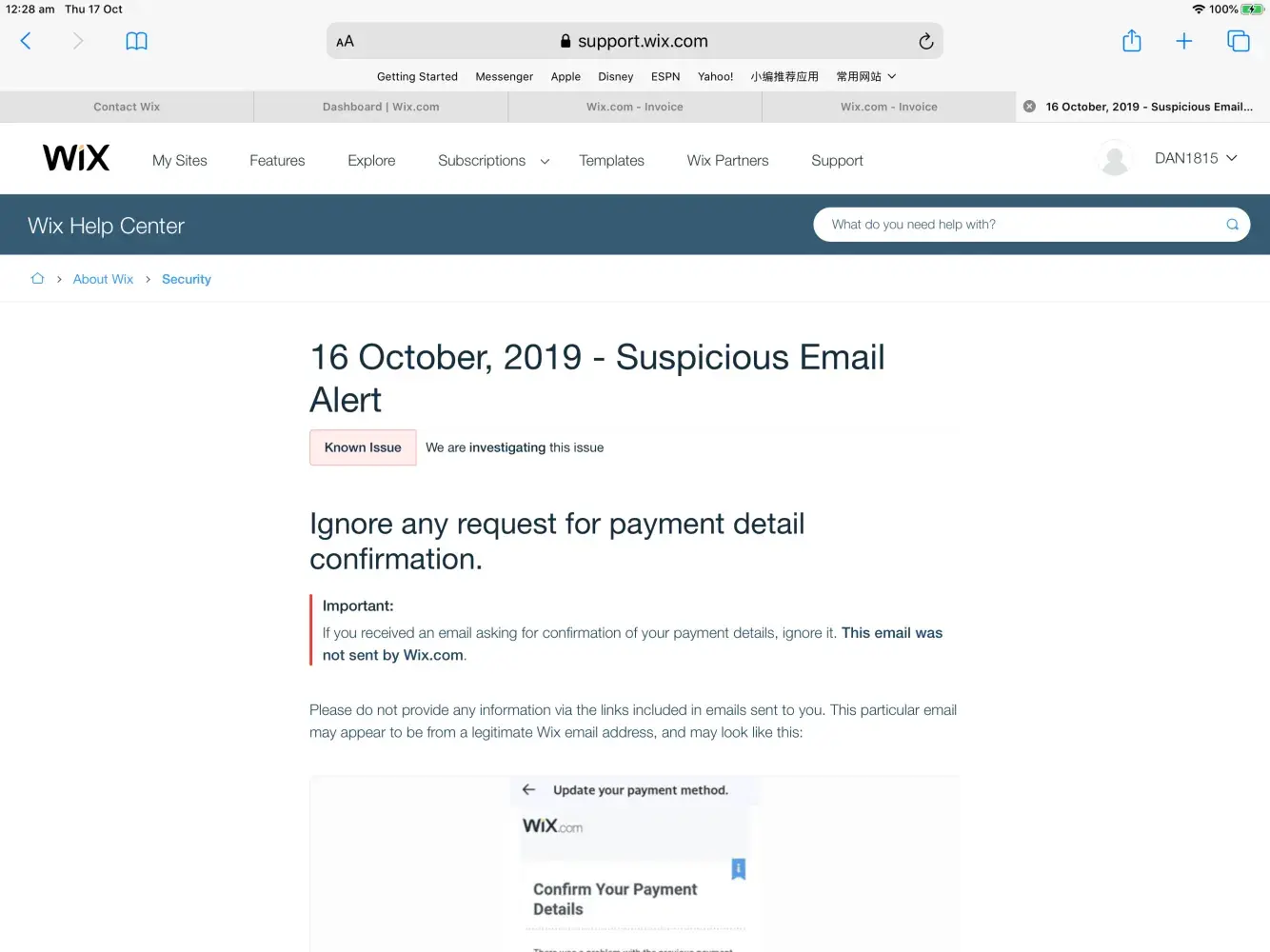Image resolution: width=1270 pixels, height=952 pixels.
Task: Reload the page with refresh icon
Action: pyautogui.click(x=925, y=41)
